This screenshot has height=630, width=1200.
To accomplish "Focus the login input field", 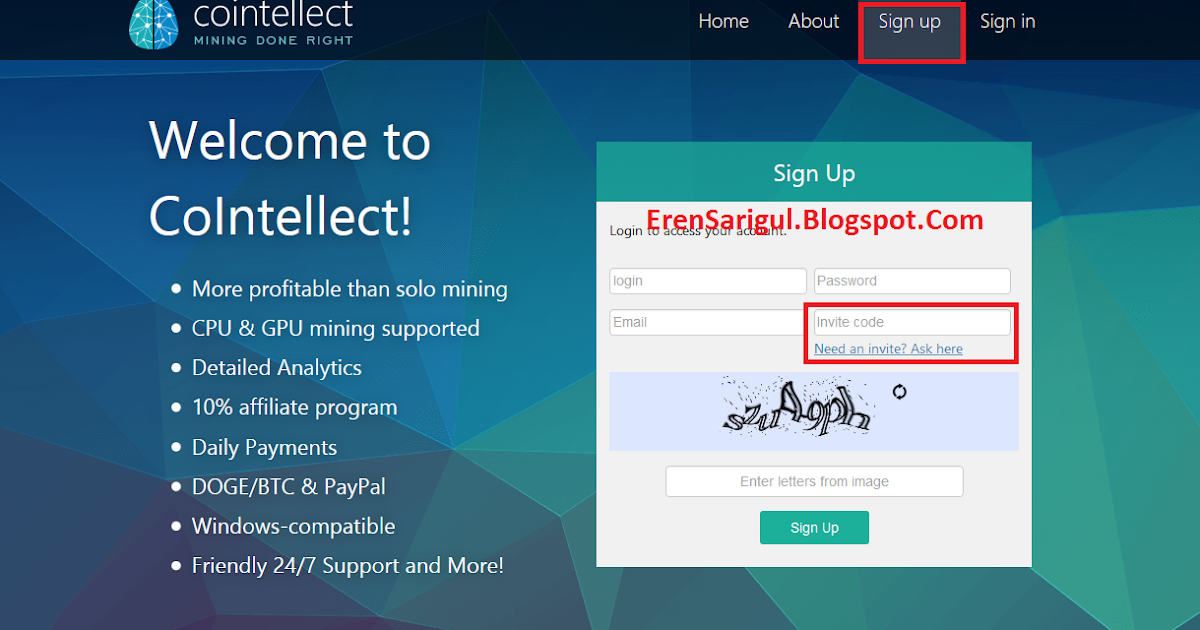I will point(708,281).
